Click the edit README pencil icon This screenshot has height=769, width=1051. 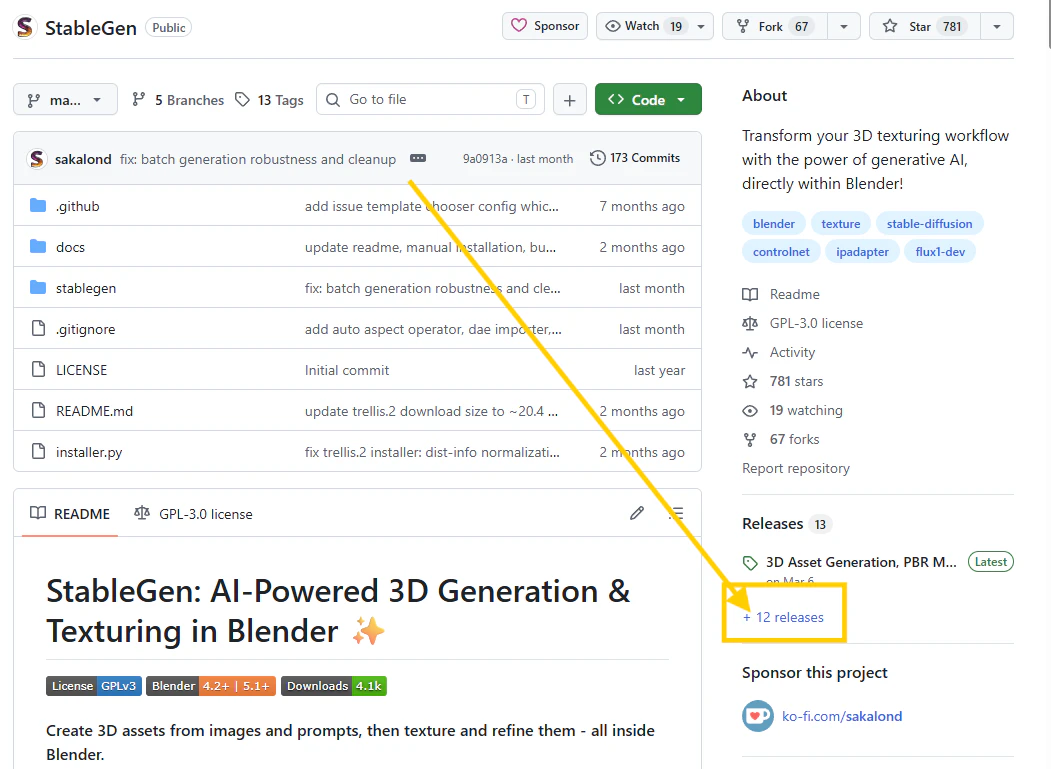click(637, 514)
